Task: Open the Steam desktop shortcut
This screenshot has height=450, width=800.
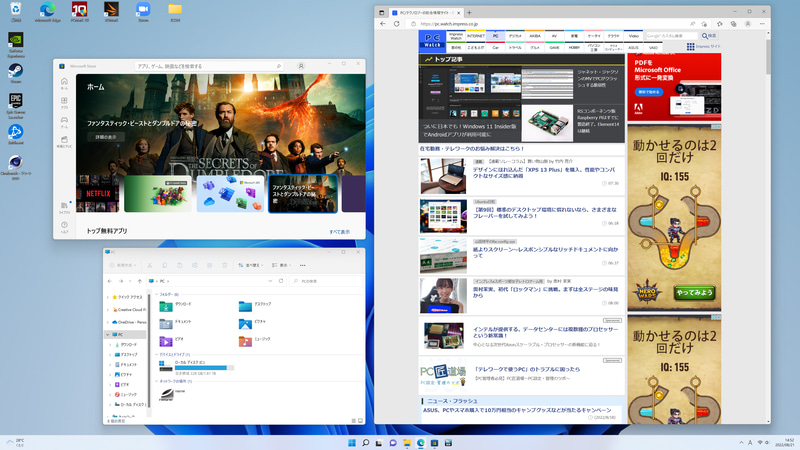Action: coord(16,73)
